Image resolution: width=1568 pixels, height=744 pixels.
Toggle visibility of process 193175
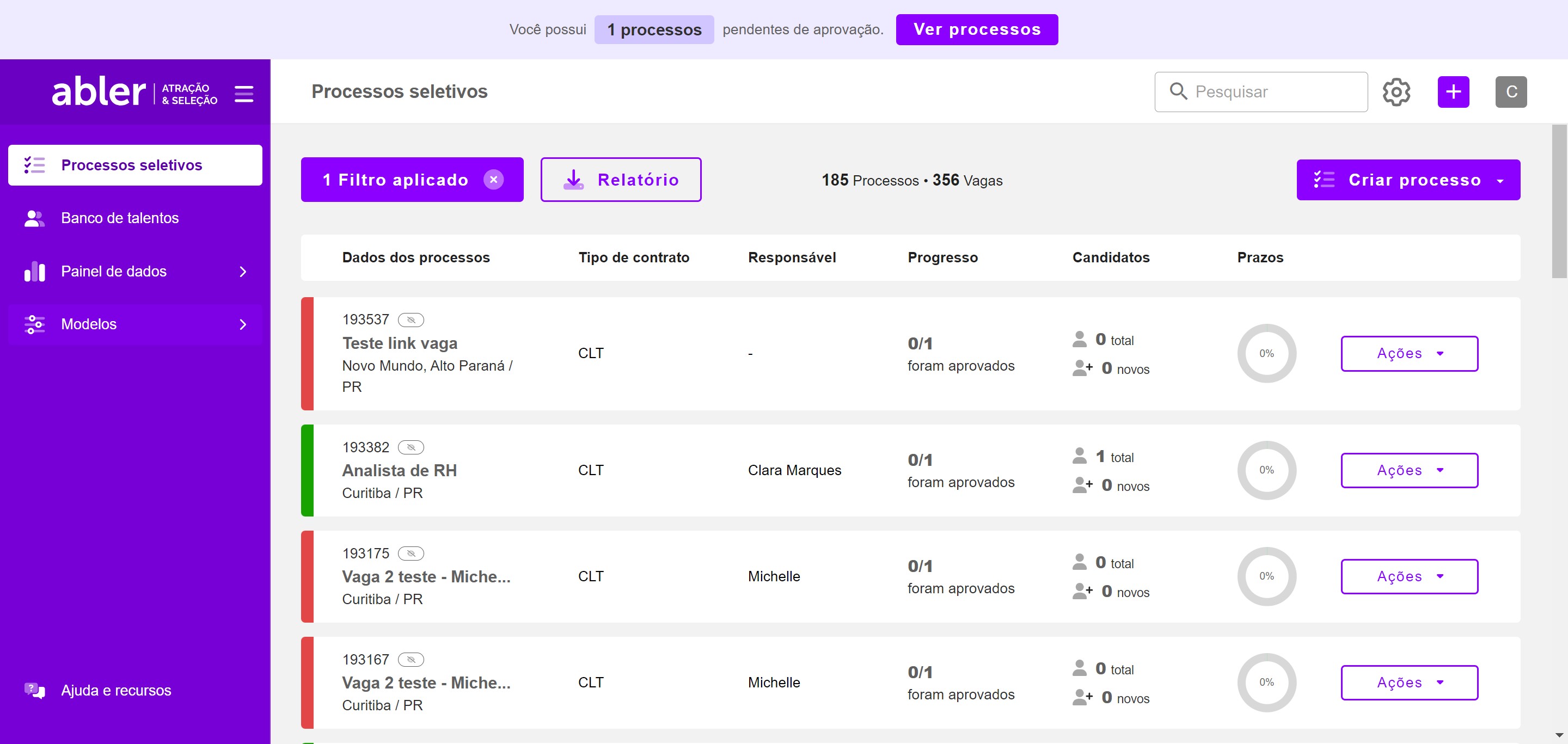tap(413, 553)
